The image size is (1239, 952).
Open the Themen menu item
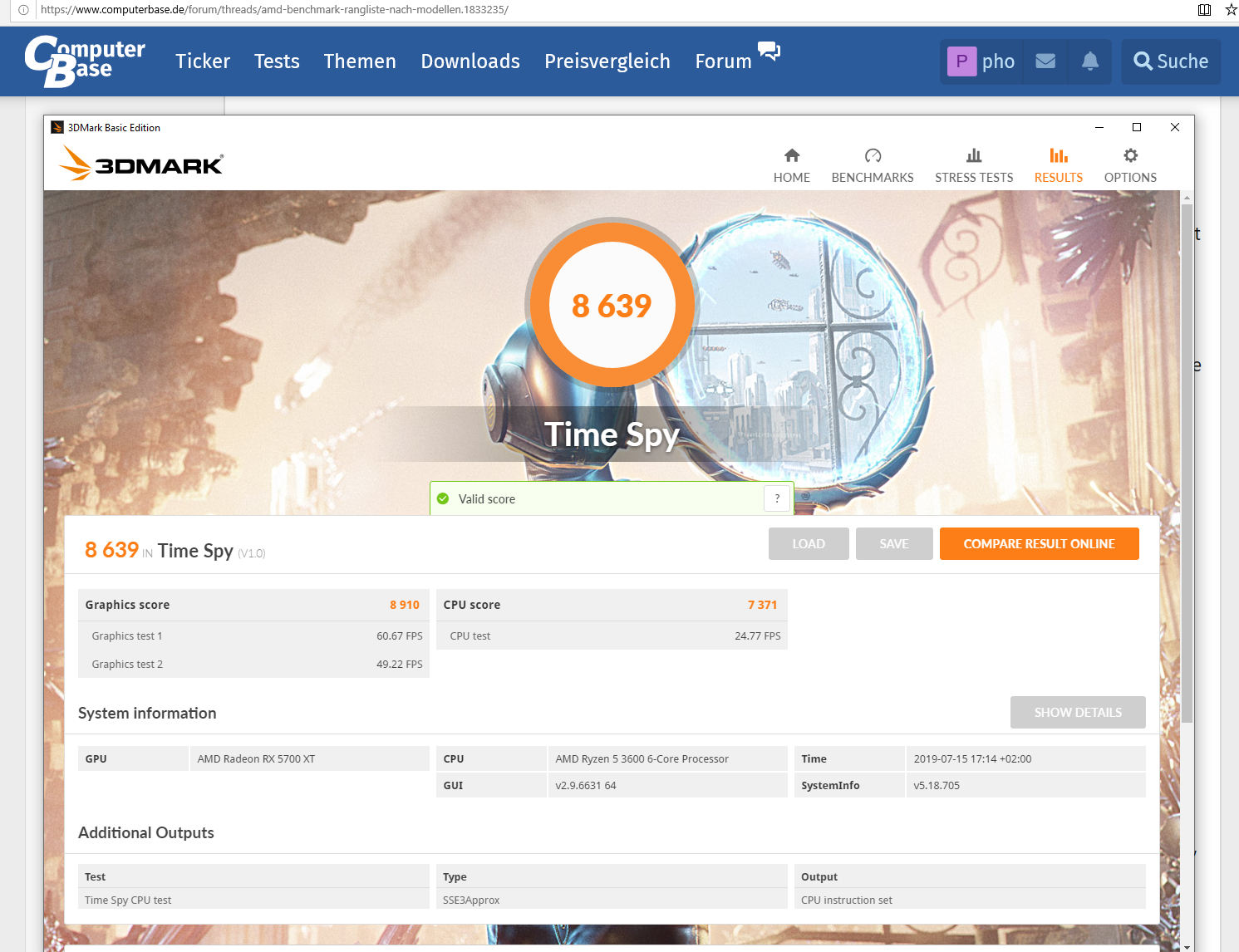[x=360, y=61]
